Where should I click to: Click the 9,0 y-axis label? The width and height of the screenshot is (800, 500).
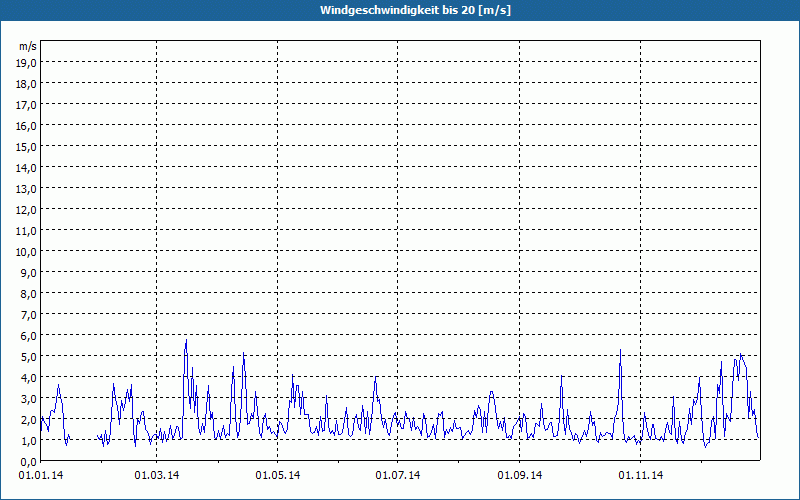click(29, 273)
